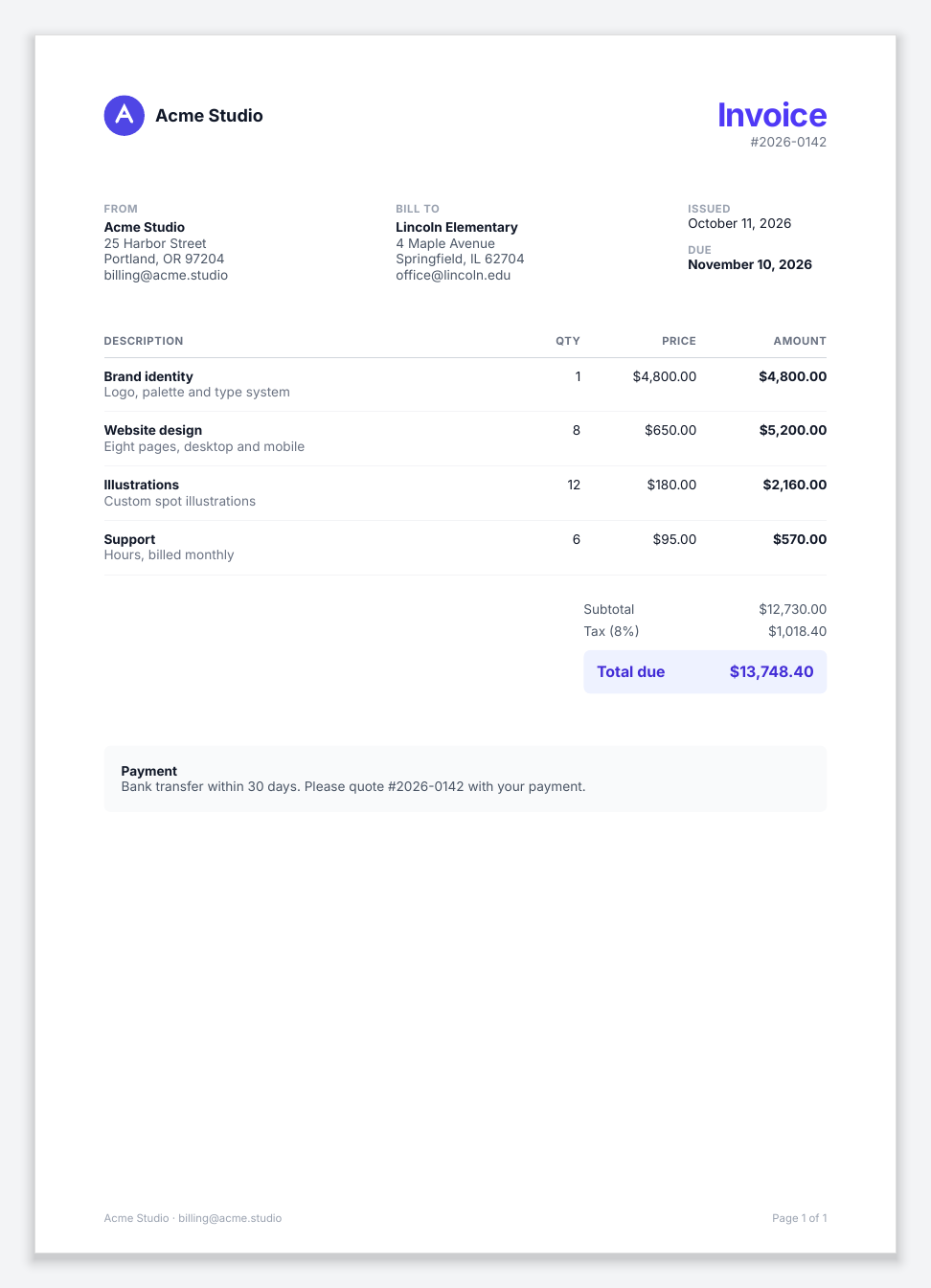This screenshot has width=931, height=1288.
Task: Click Custom spot illustrations text
Action: (180, 501)
